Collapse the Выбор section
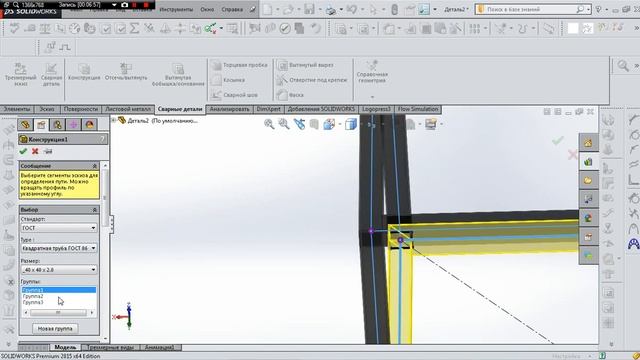The image size is (640, 360). pos(95,210)
